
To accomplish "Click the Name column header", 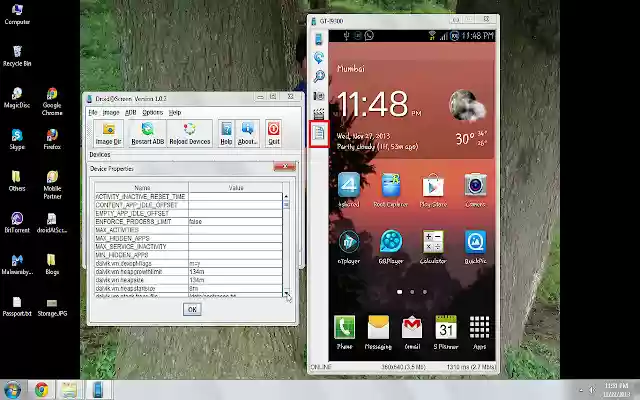I will click(x=142, y=188).
